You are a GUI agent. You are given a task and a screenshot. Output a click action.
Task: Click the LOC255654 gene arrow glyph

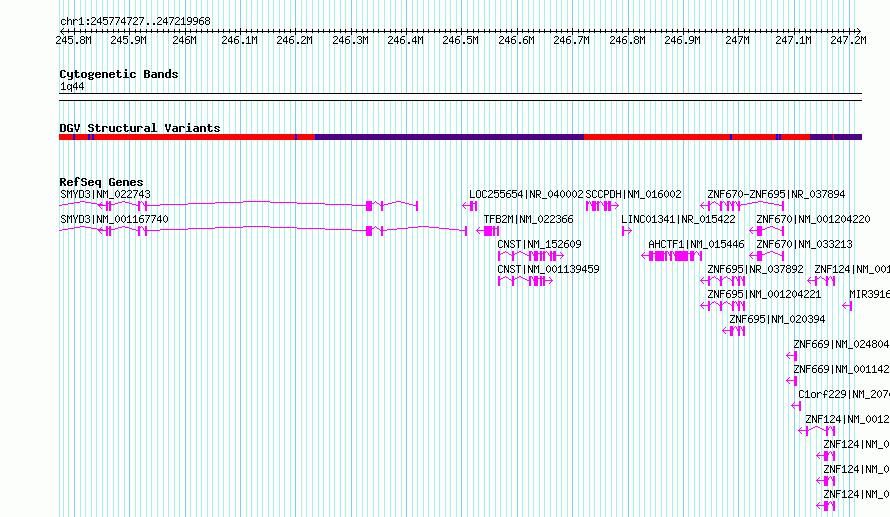[469, 206]
